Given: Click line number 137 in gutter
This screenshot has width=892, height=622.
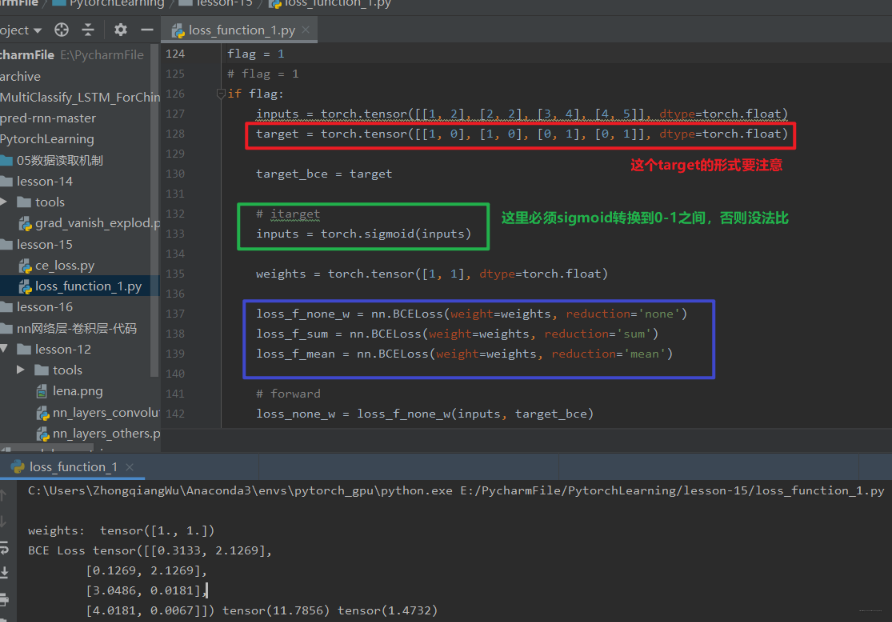Looking at the screenshot, I should tap(175, 314).
